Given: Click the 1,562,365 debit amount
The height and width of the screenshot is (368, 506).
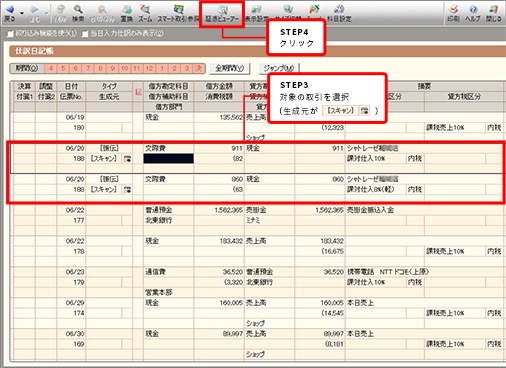Looking at the screenshot, I should [x=229, y=210].
